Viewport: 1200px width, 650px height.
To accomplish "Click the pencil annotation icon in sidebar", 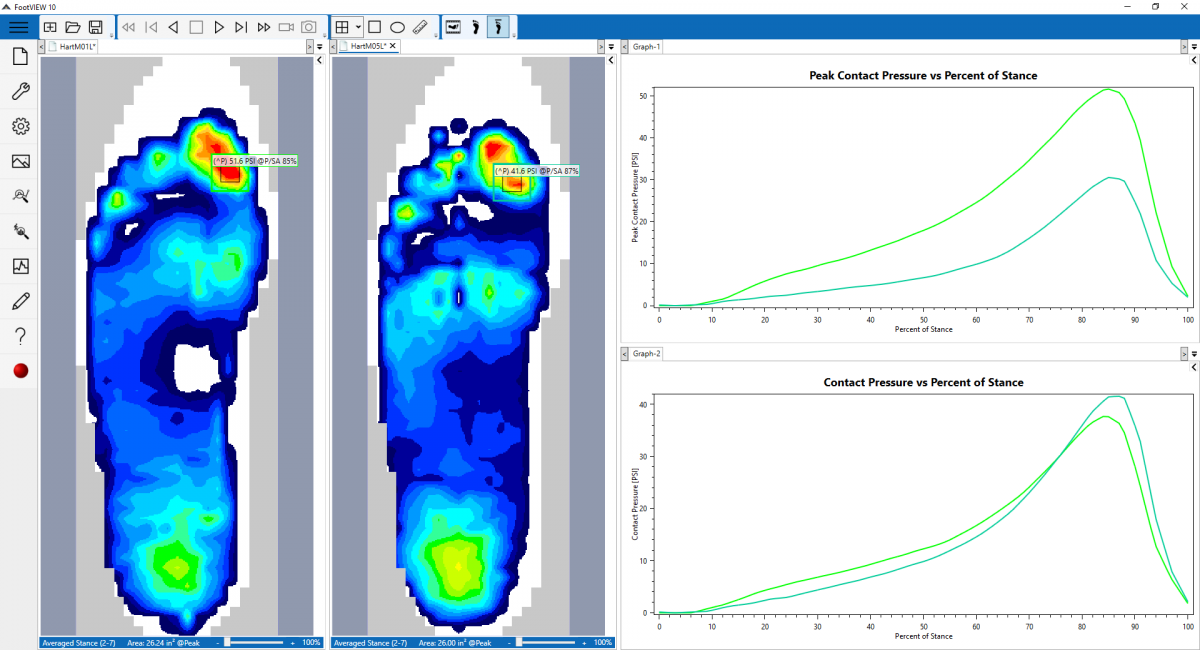I will tap(20, 301).
